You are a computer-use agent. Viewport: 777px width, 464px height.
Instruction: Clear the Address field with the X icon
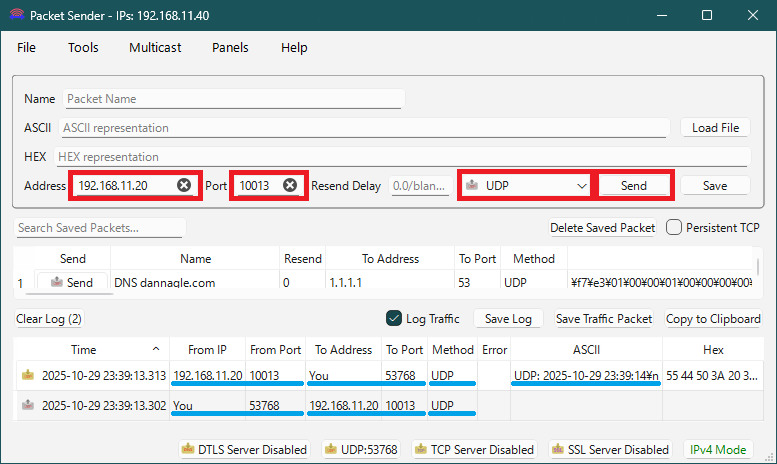(184, 186)
